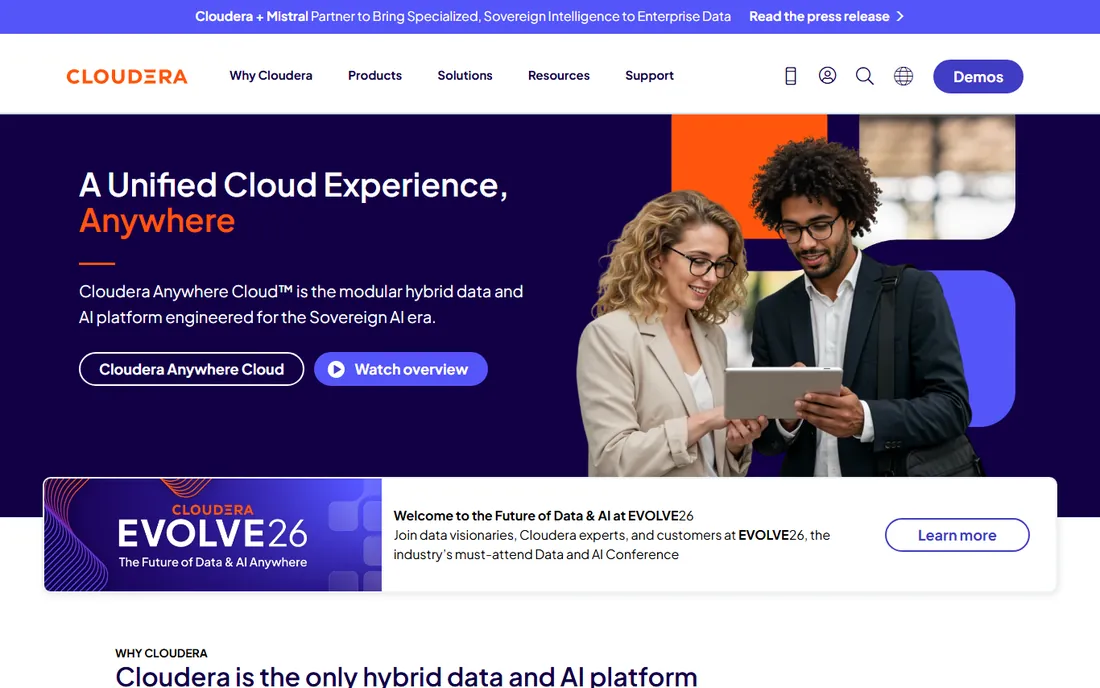The image size is (1100, 688).
Task: Open the search magnifier icon
Action: click(x=864, y=76)
